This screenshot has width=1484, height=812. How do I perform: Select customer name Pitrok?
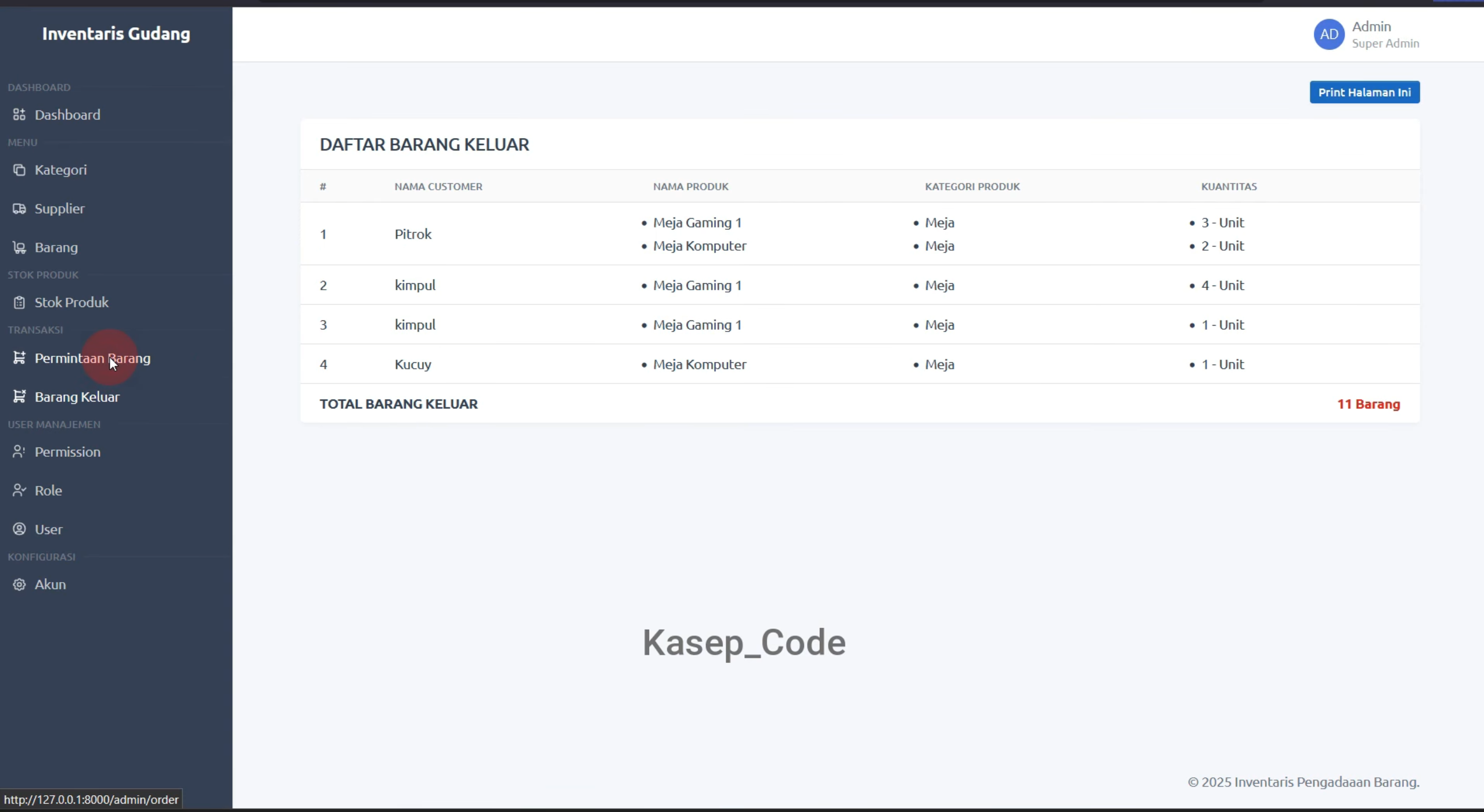(413, 234)
